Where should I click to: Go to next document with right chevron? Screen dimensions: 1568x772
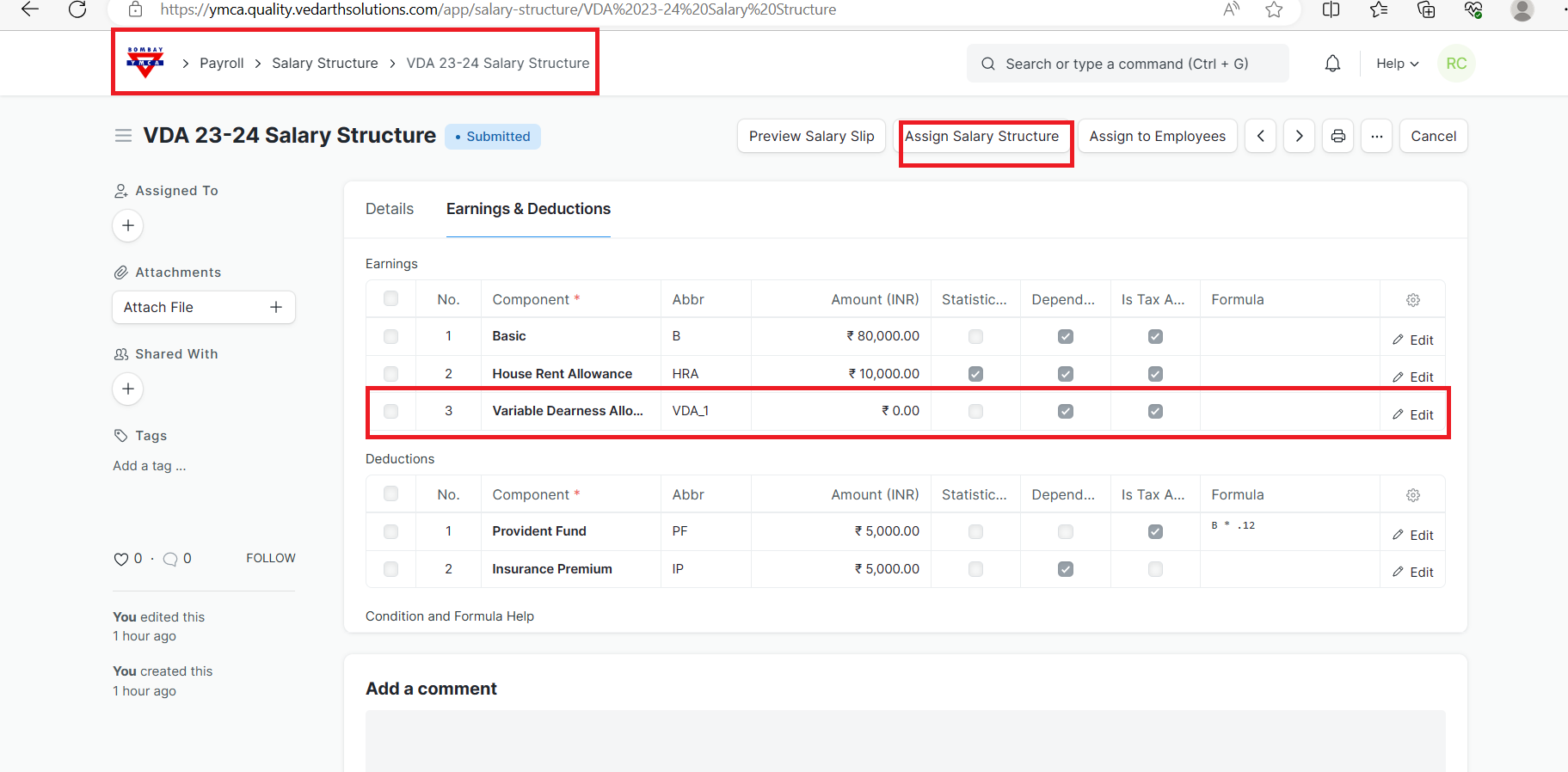pyautogui.click(x=1299, y=136)
